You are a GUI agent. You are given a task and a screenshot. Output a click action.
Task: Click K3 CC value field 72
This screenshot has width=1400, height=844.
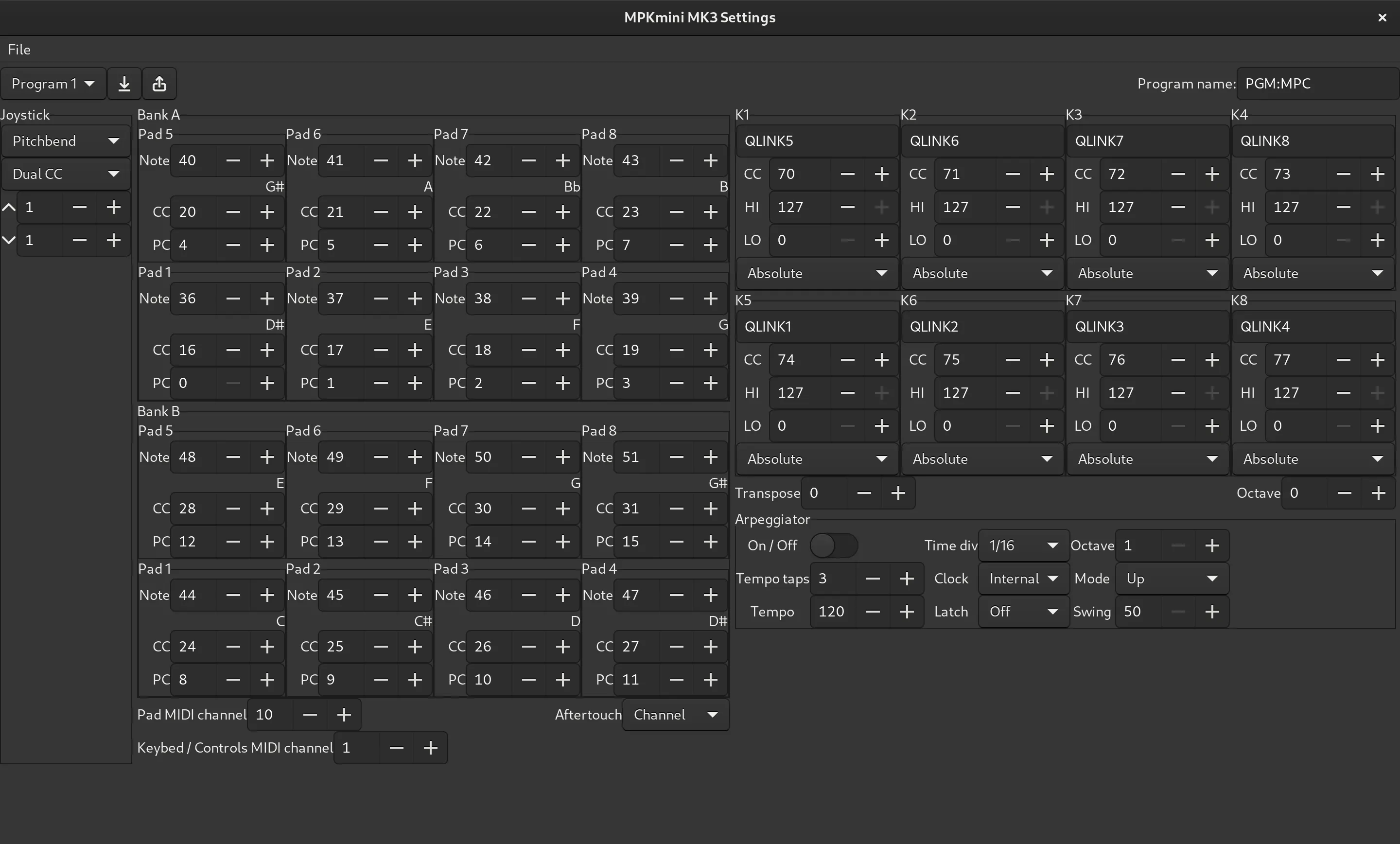pos(1131,174)
